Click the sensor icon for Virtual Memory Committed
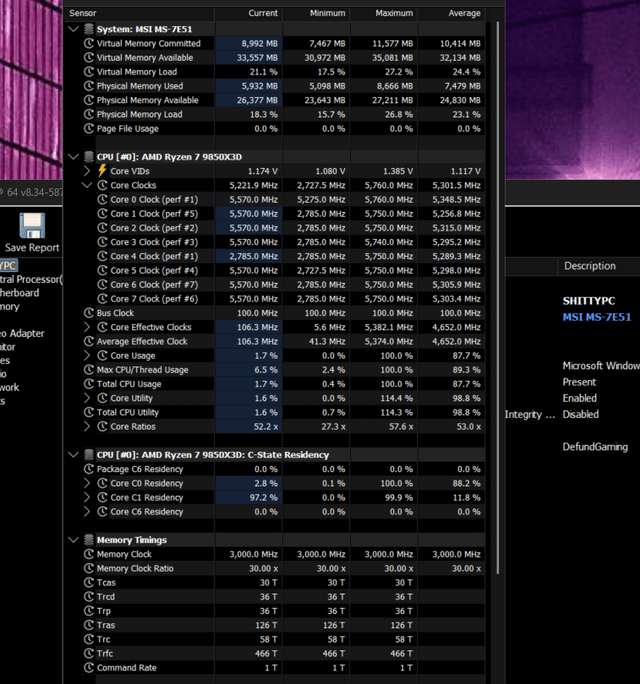The image size is (640, 684). pyautogui.click(x=88, y=44)
